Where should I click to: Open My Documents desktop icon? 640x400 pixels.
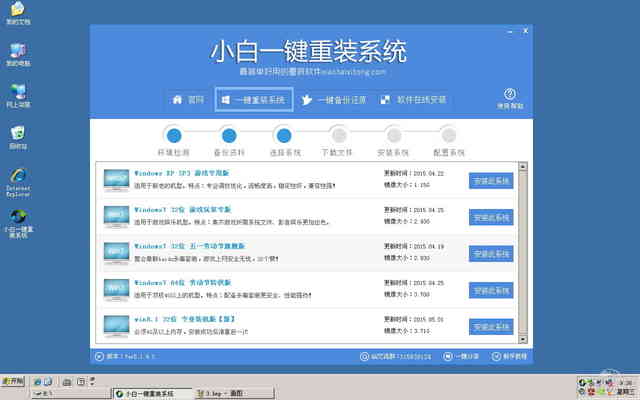point(18,13)
